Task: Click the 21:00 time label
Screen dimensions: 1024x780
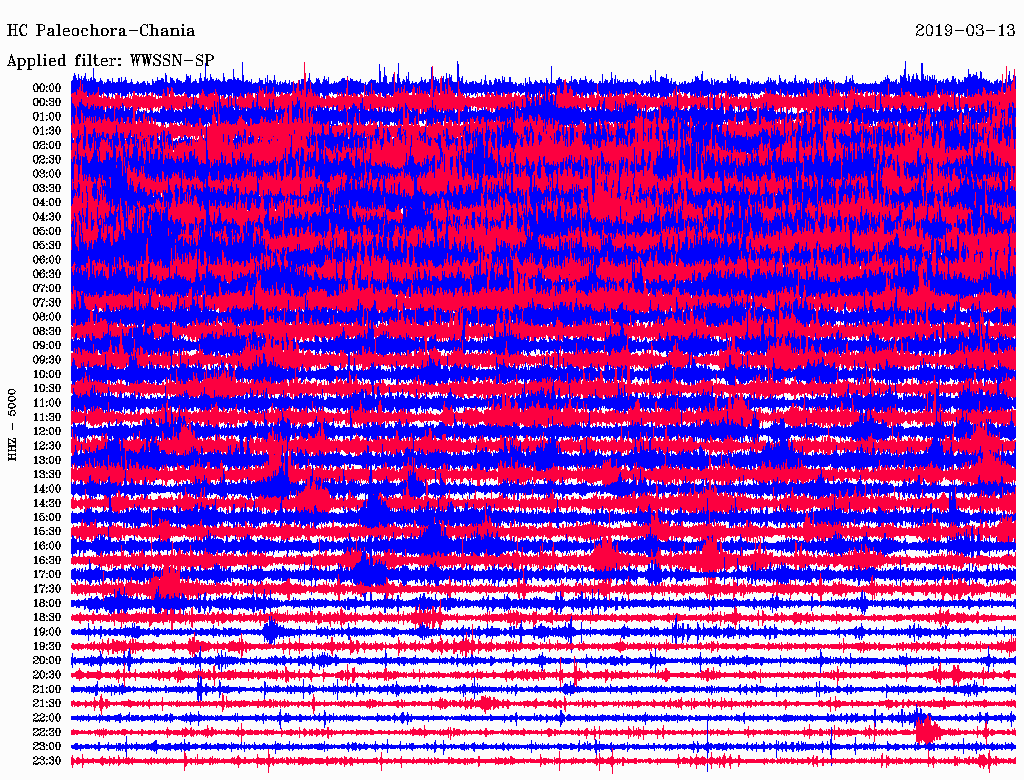Action: coord(47,690)
